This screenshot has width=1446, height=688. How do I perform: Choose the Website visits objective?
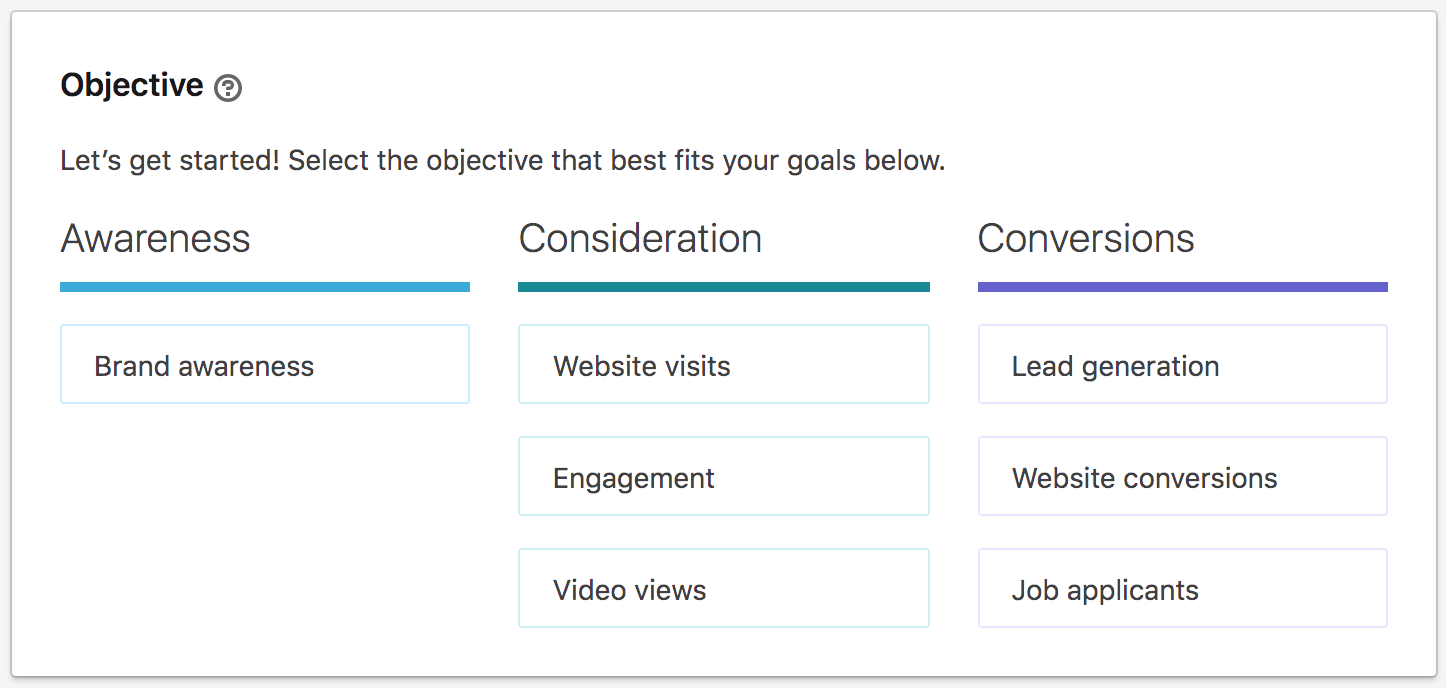(x=723, y=365)
